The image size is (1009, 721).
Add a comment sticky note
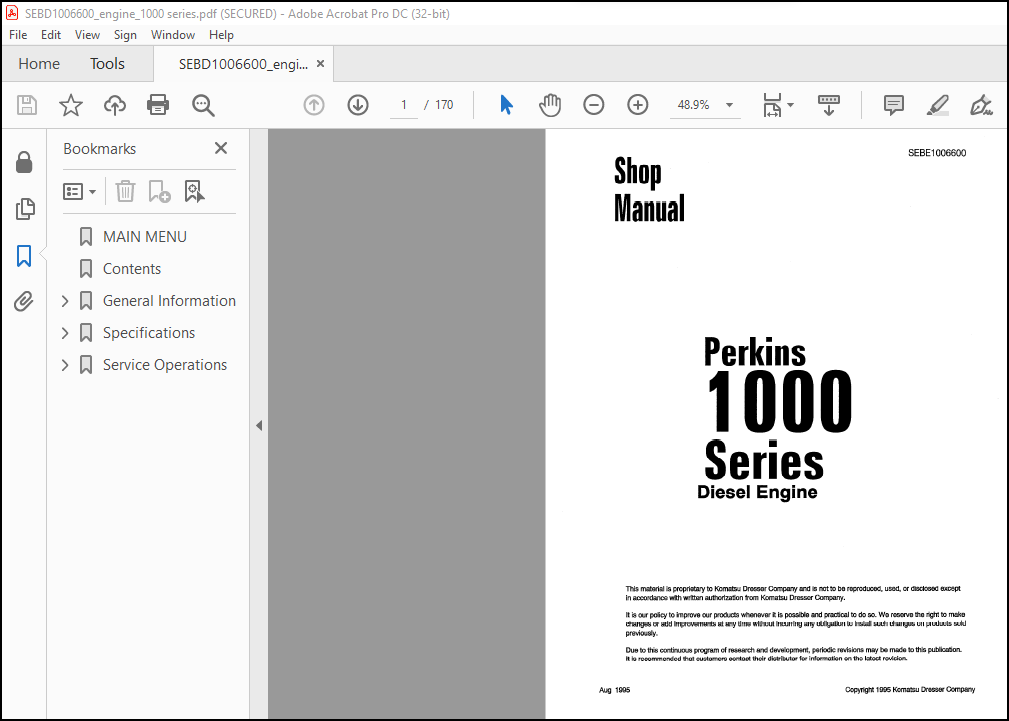click(894, 105)
